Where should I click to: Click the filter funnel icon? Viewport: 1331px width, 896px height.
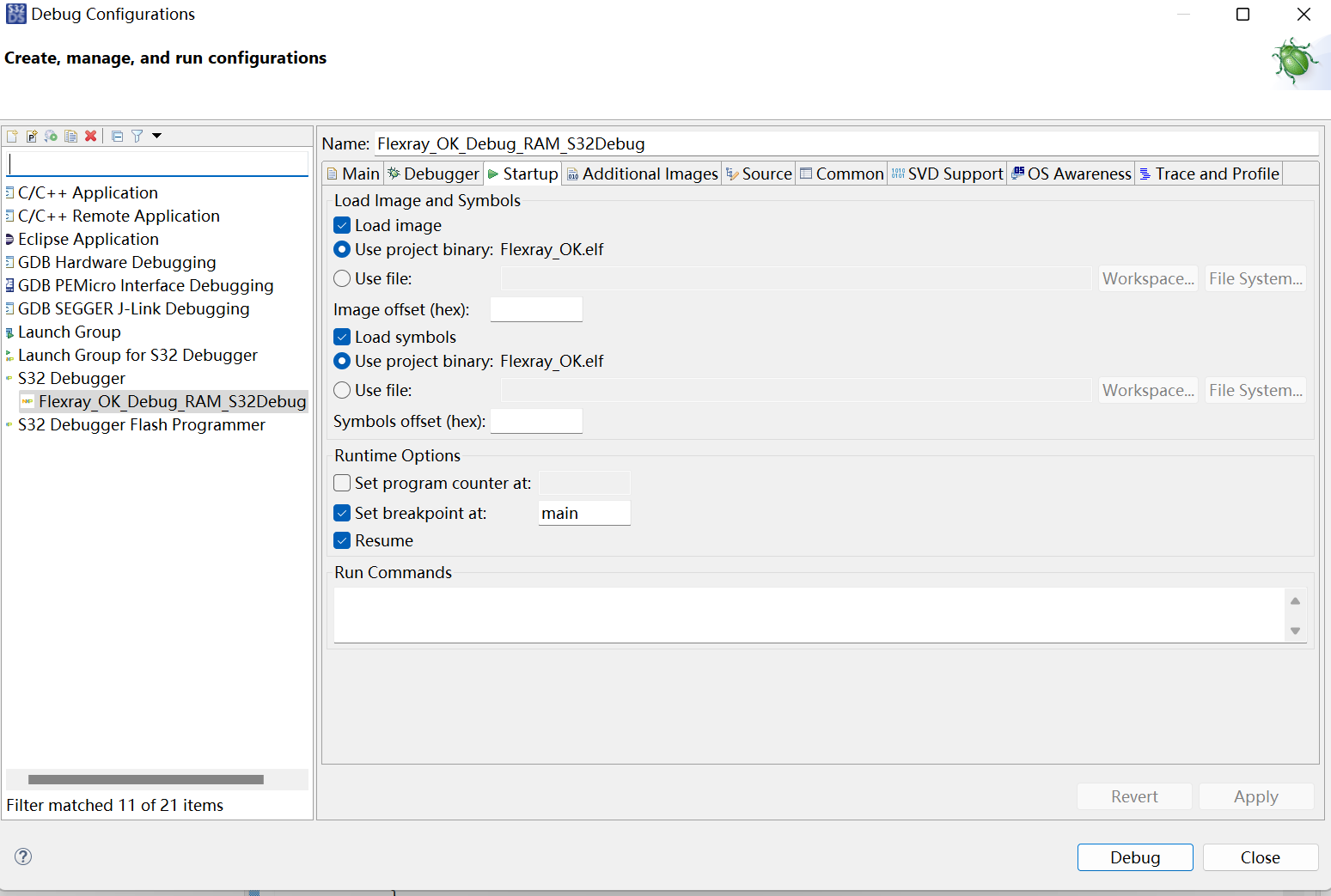point(137,136)
